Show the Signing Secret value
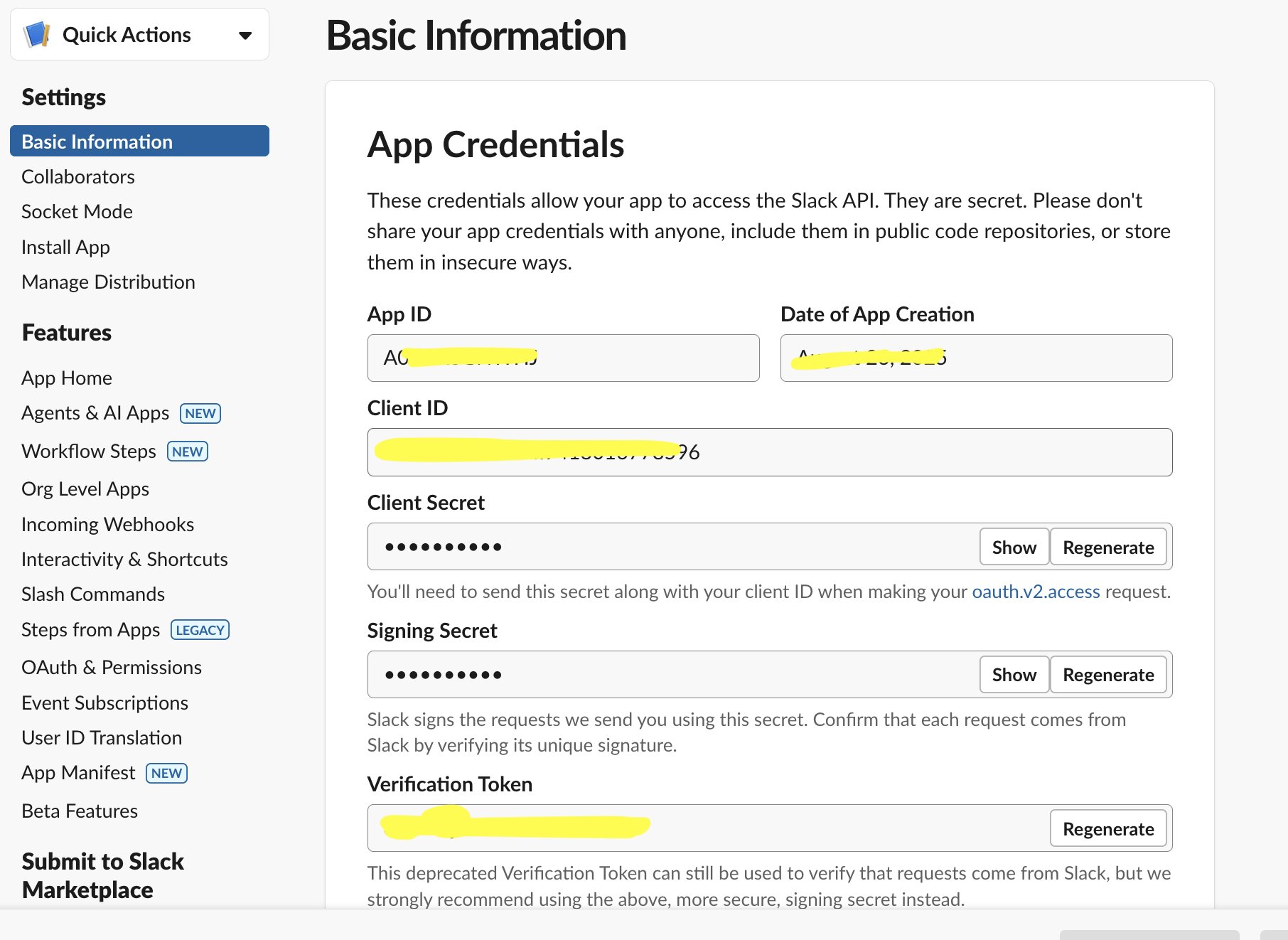The image size is (1288, 940). (1014, 674)
